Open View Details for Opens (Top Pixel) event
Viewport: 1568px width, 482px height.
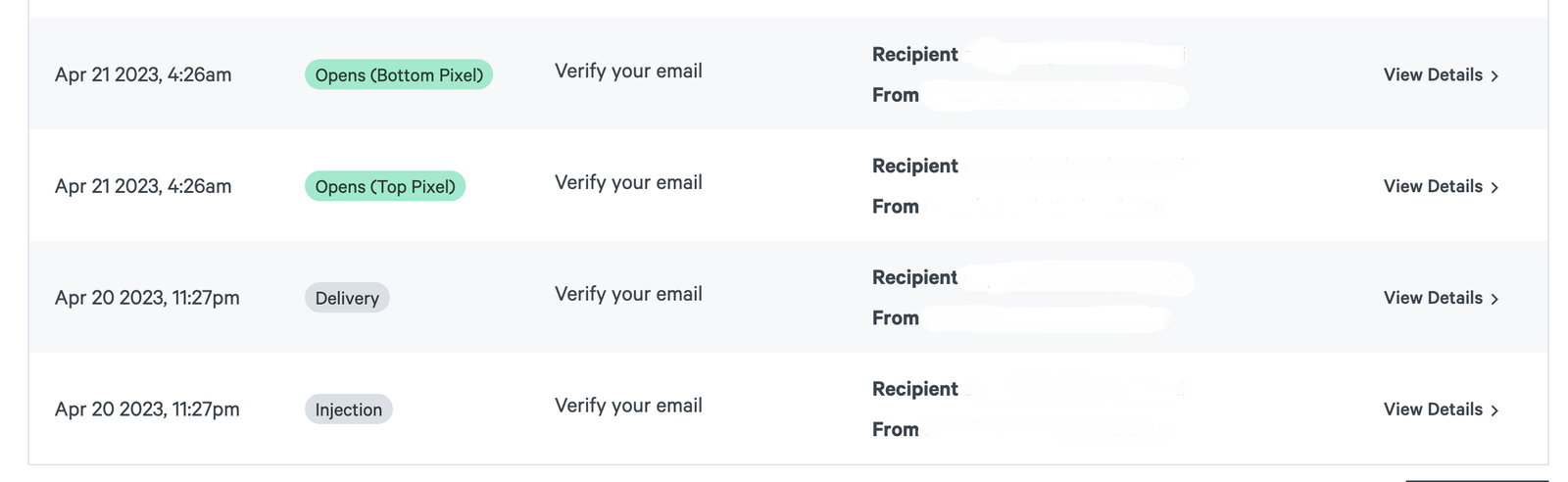(1441, 186)
